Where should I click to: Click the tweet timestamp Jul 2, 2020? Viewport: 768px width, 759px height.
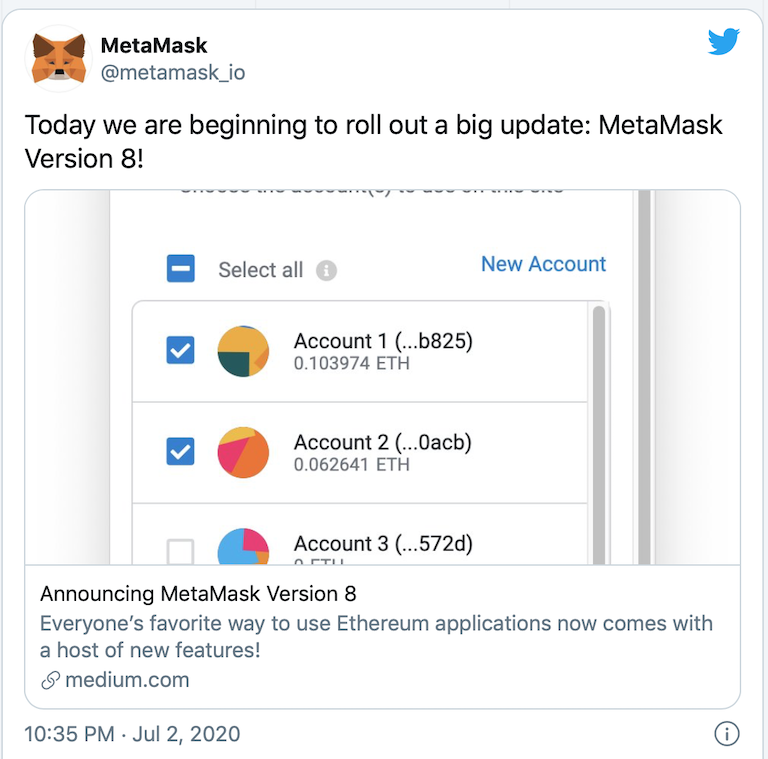pos(132,734)
